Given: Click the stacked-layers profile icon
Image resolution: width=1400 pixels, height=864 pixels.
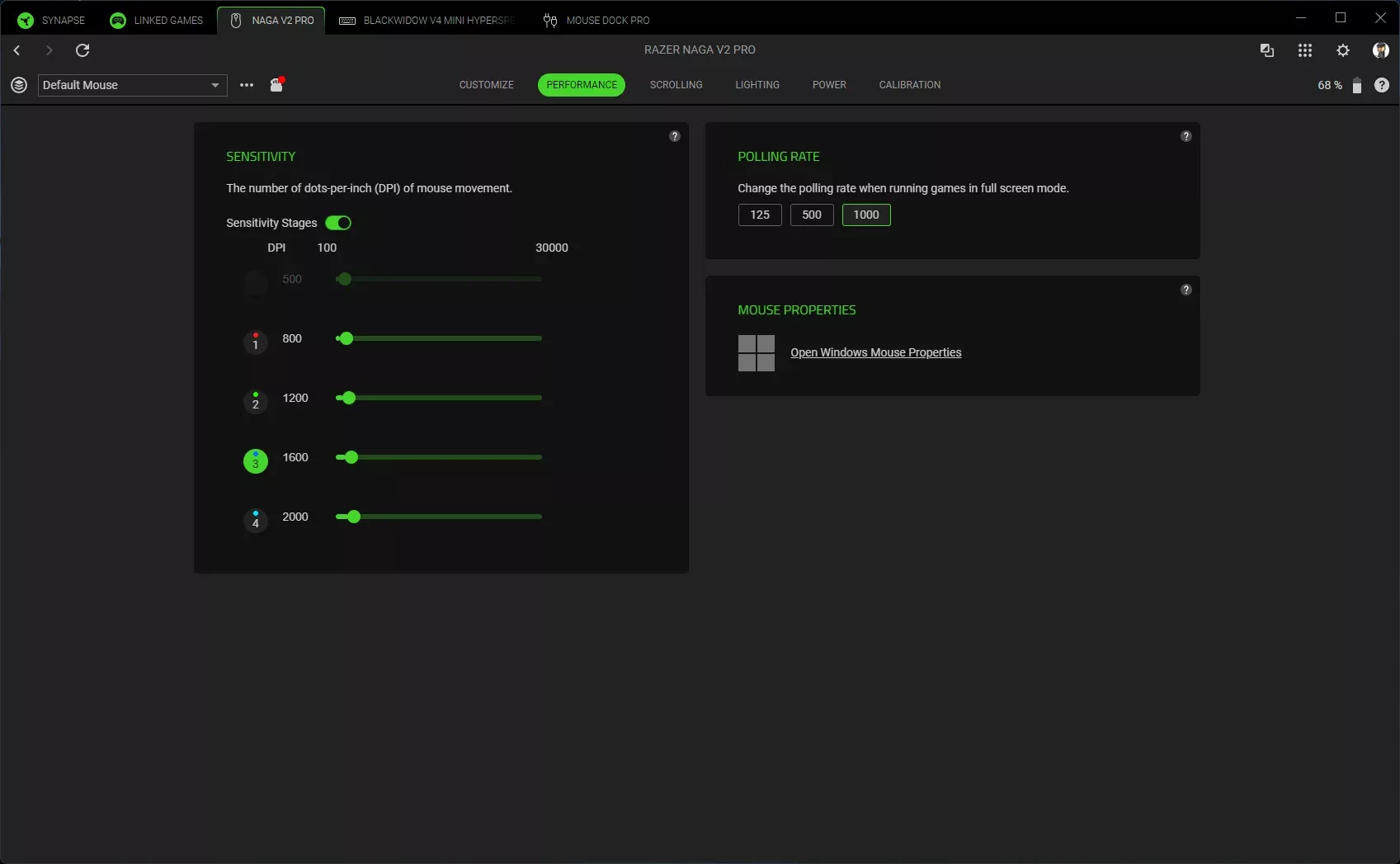Looking at the screenshot, I should [x=19, y=85].
